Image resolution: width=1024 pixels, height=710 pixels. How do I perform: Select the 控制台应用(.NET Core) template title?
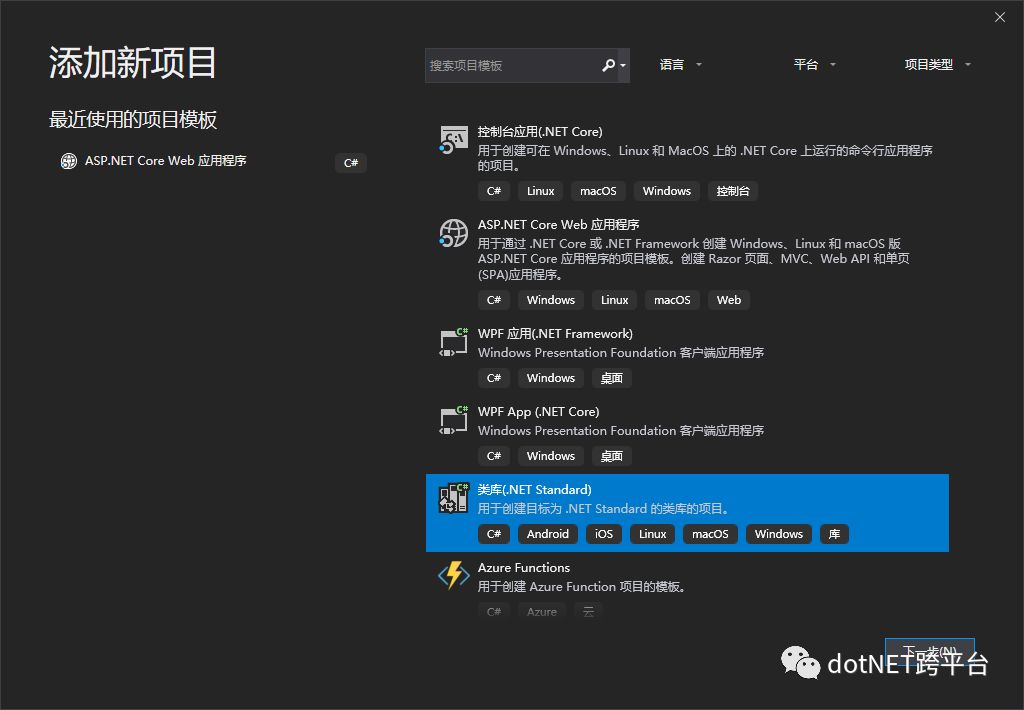pyautogui.click(x=540, y=131)
